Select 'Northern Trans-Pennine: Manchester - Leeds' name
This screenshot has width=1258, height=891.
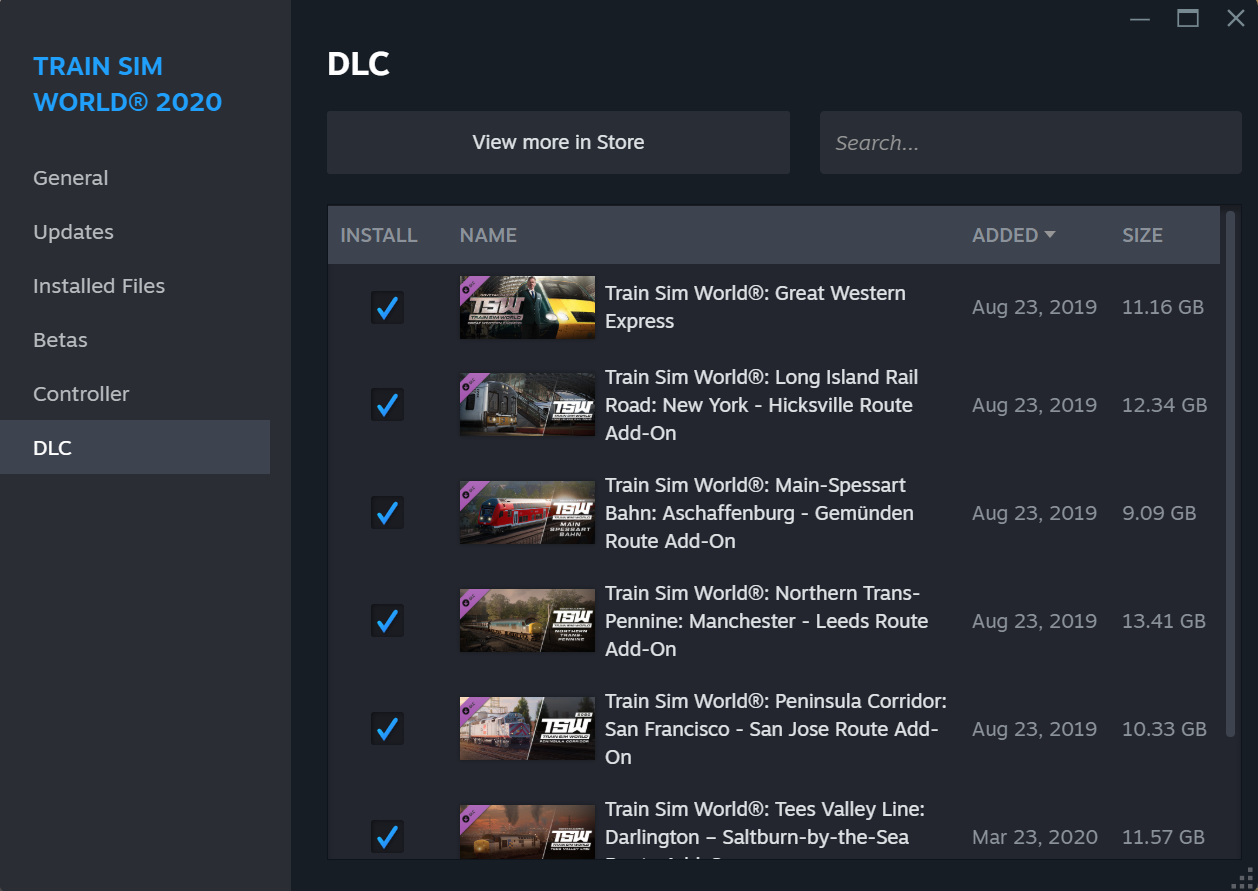coord(767,621)
